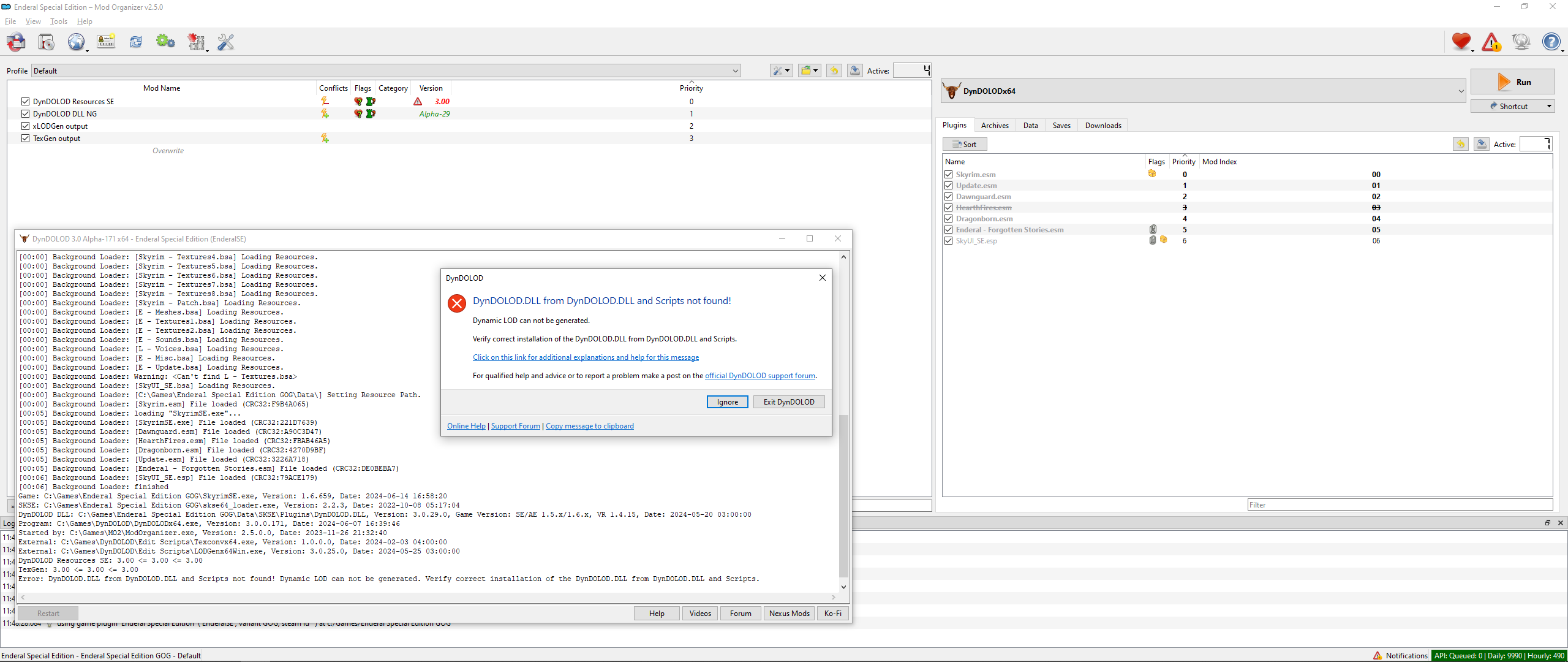Click the plugin Filter input field
Screen dimensions: 1568x662
[x=1400, y=505]
